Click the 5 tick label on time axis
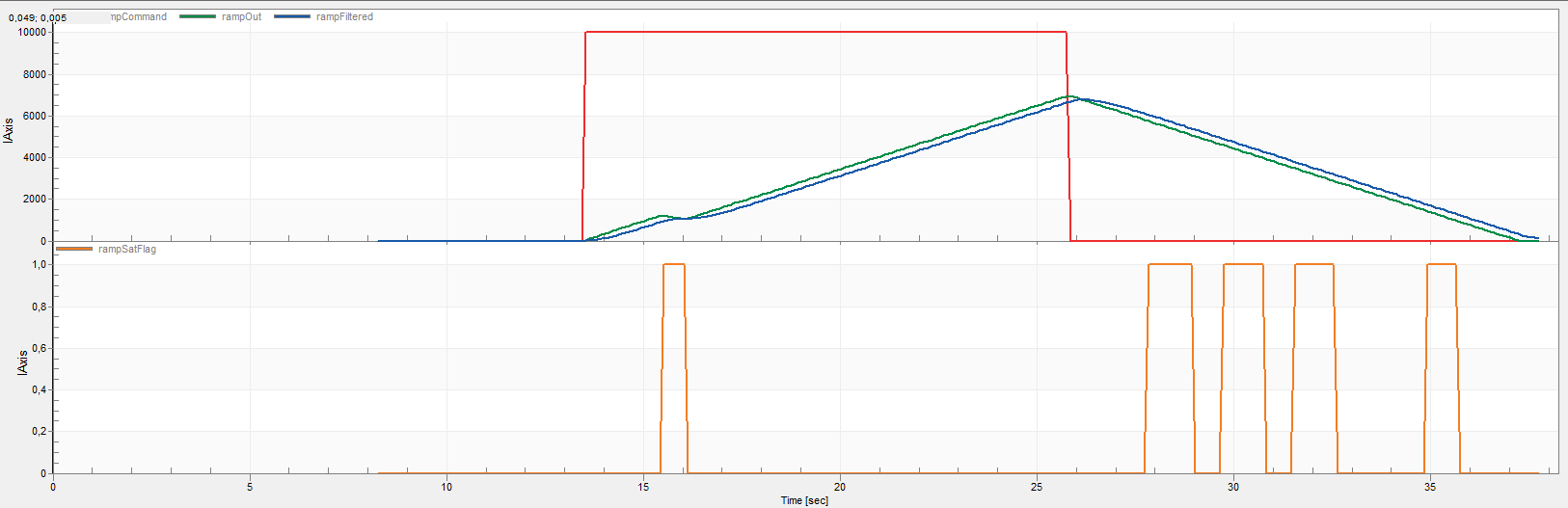This screenshot has width=1568, height=508. click(250, 487)
